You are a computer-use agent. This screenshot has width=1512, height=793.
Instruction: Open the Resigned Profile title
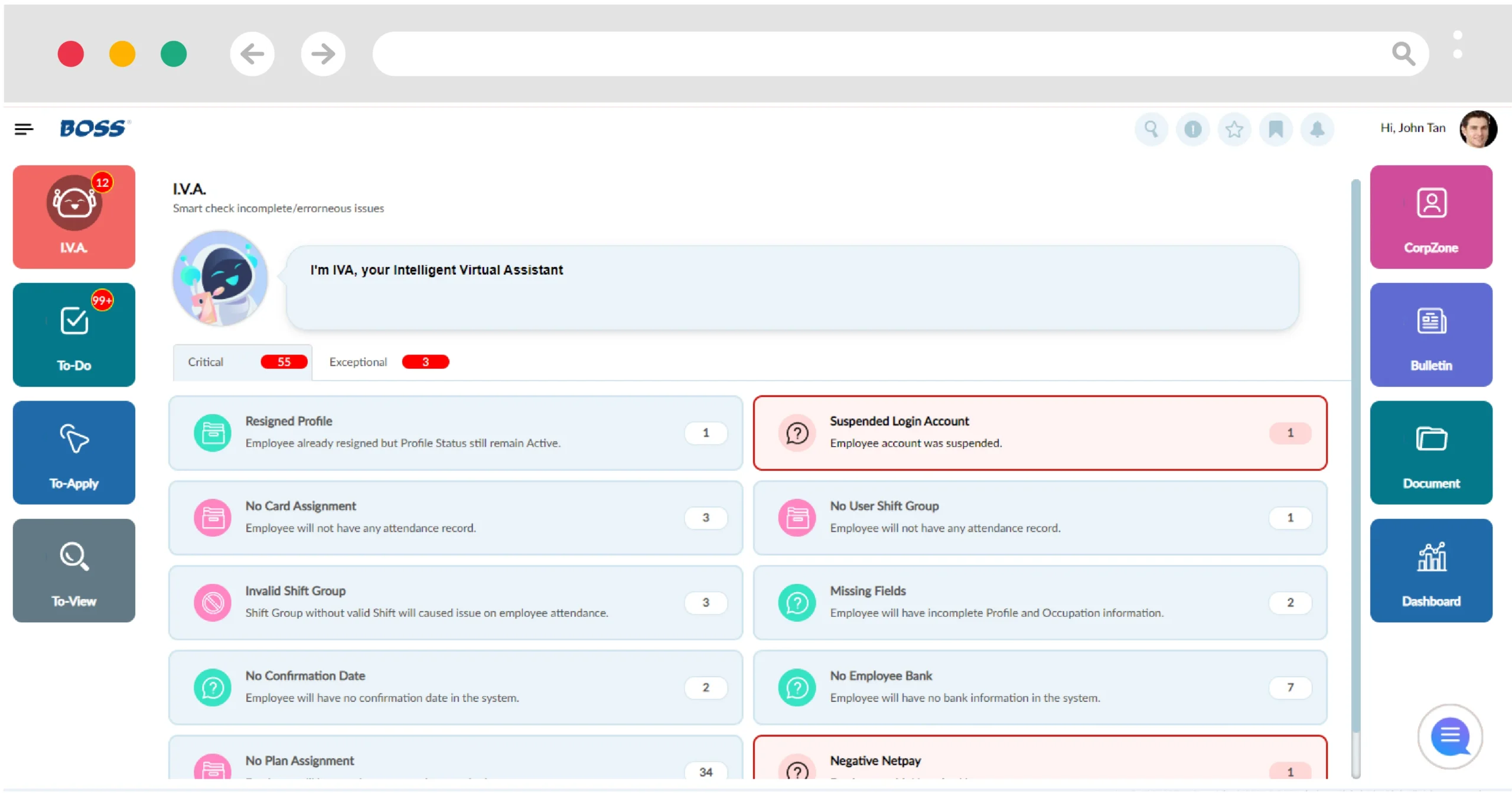[x=289, y=421]
